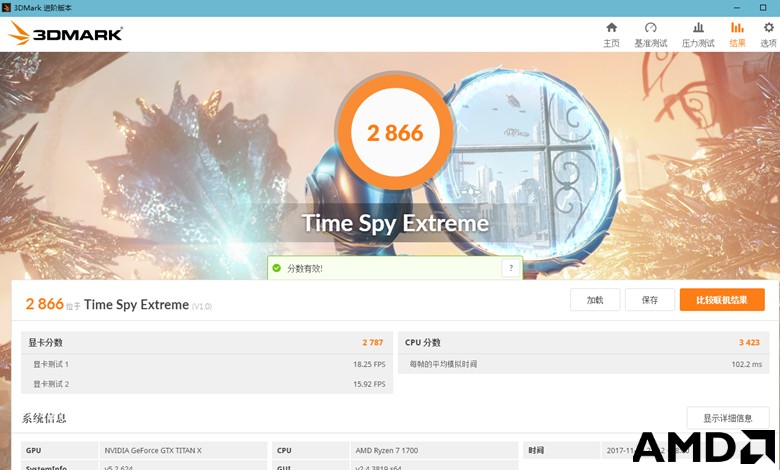The height and width of the screenshot is (470, 780).
Task: Click the CPU score value 3 423
Action: (749, 342)
